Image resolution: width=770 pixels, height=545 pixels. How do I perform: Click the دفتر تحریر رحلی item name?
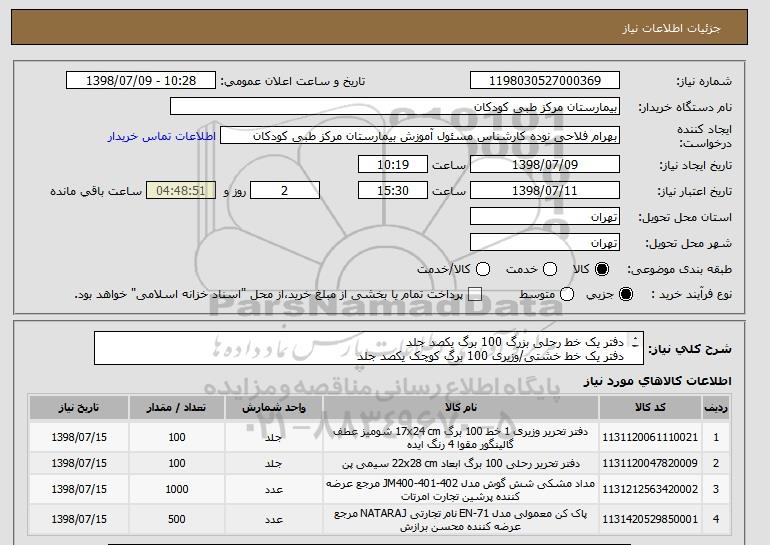461,463
